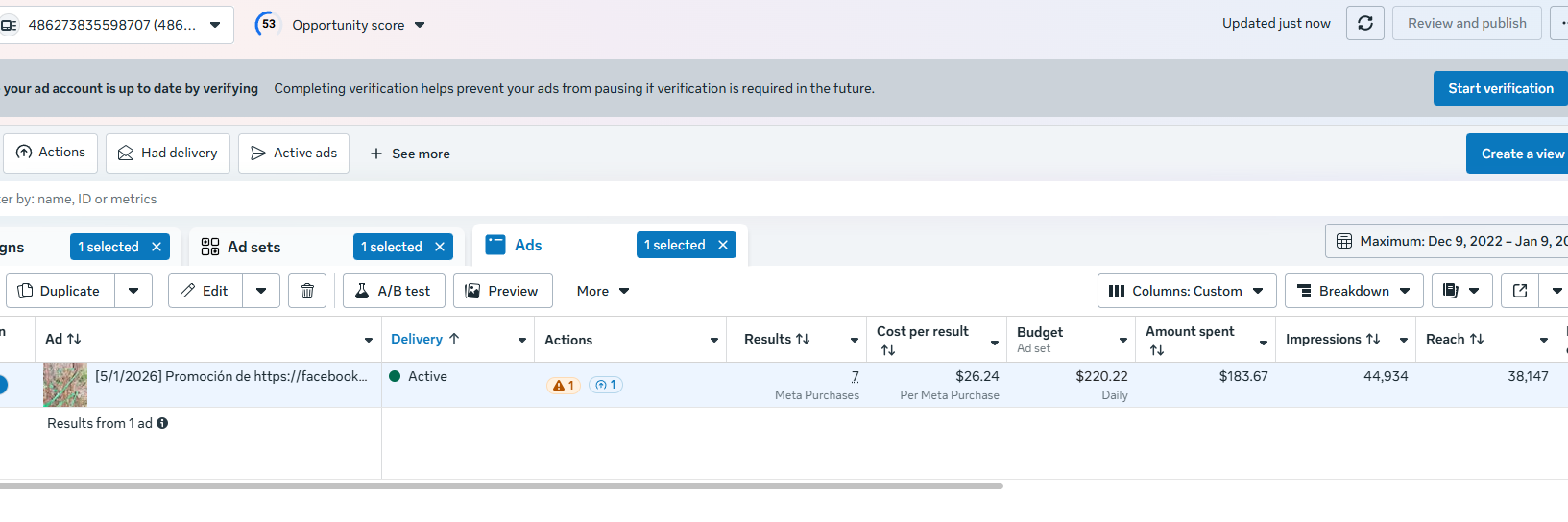Expand the Duplicate button dropdown arrow
The height and width of the screenshot is (522, 1568).
coord(133,291)
